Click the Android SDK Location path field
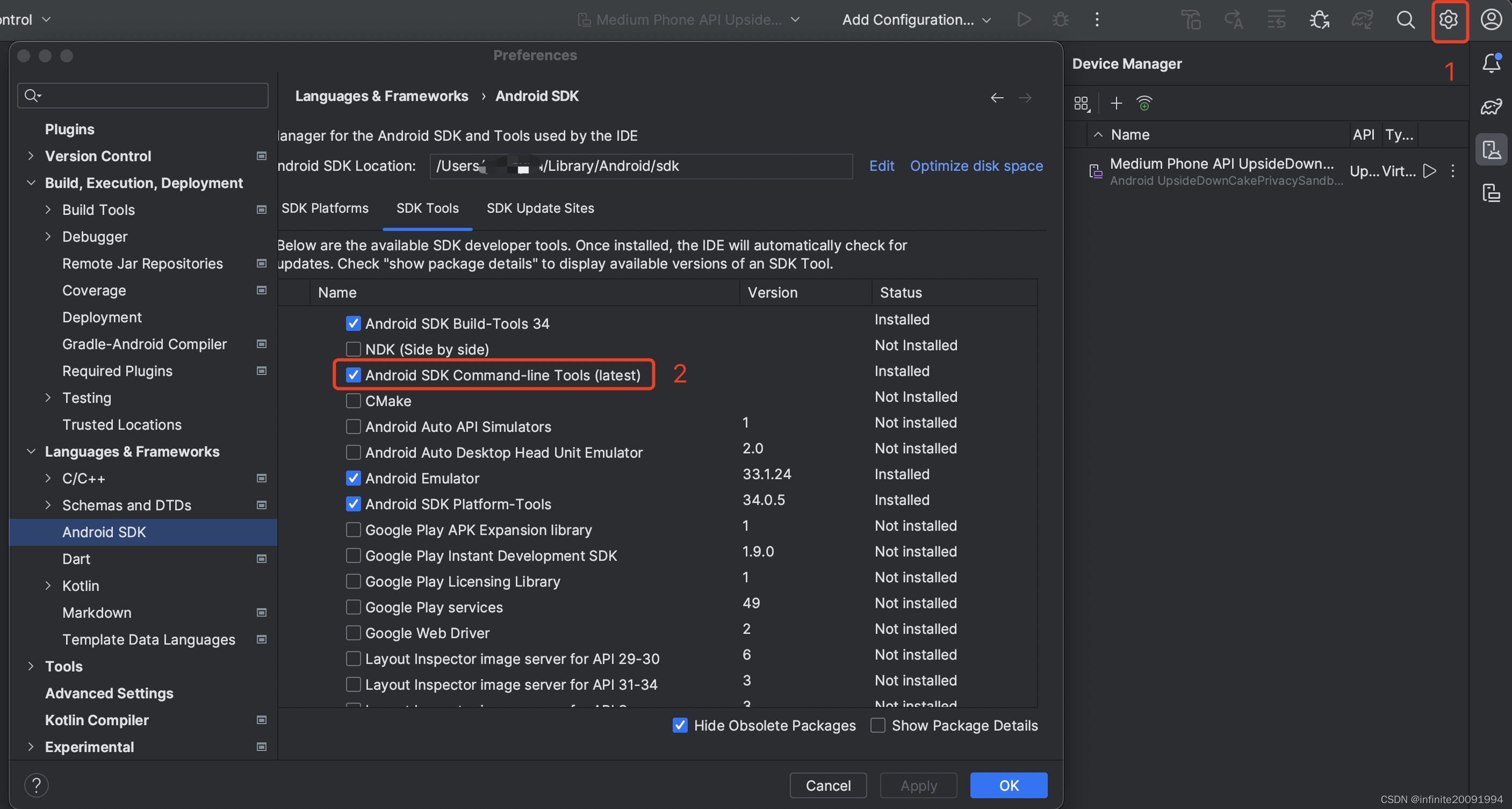 tap(641, 166)
